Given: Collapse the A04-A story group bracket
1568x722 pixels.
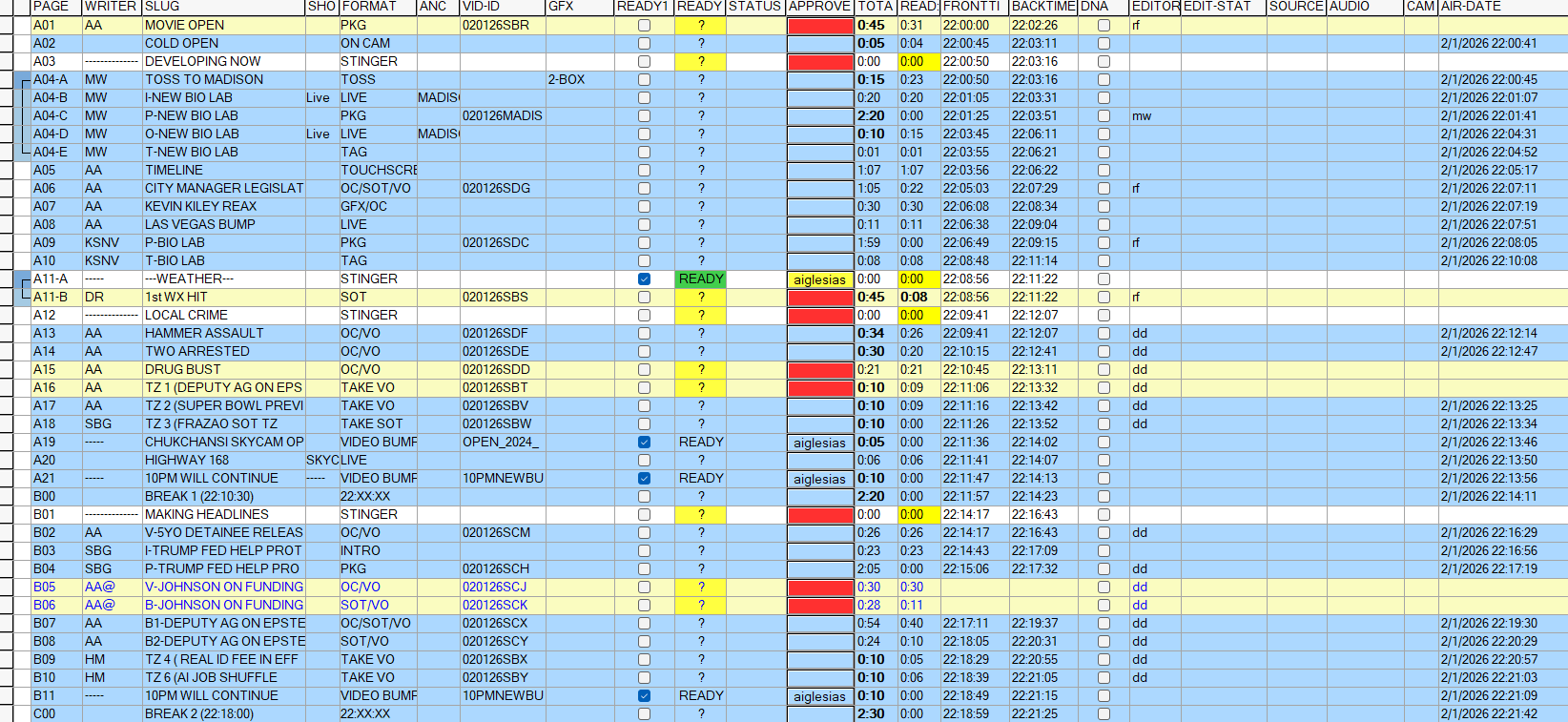Looking at the screenshot, I should 23,81.
